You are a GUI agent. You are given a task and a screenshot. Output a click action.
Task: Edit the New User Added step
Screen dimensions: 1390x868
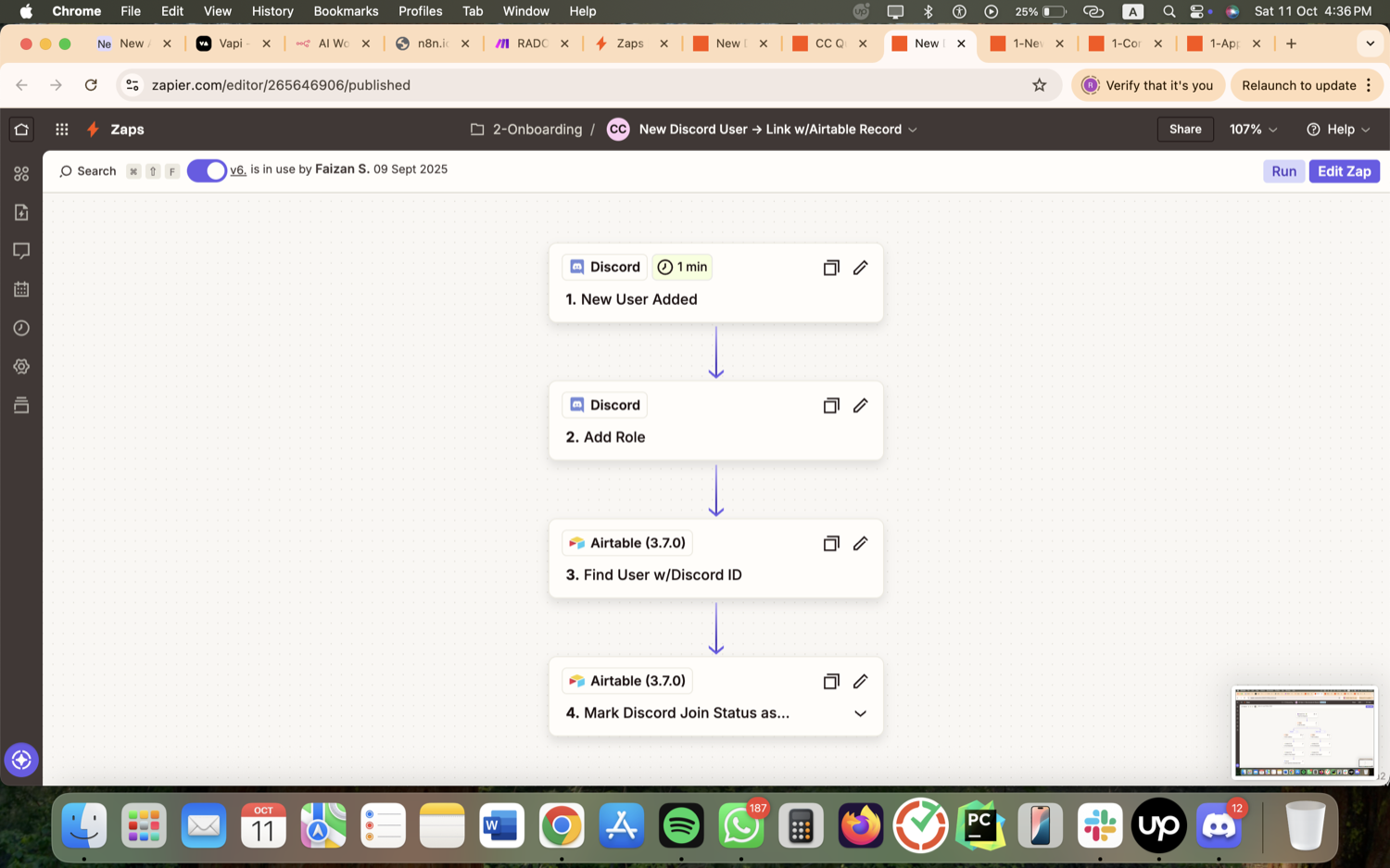click(861, 268)
